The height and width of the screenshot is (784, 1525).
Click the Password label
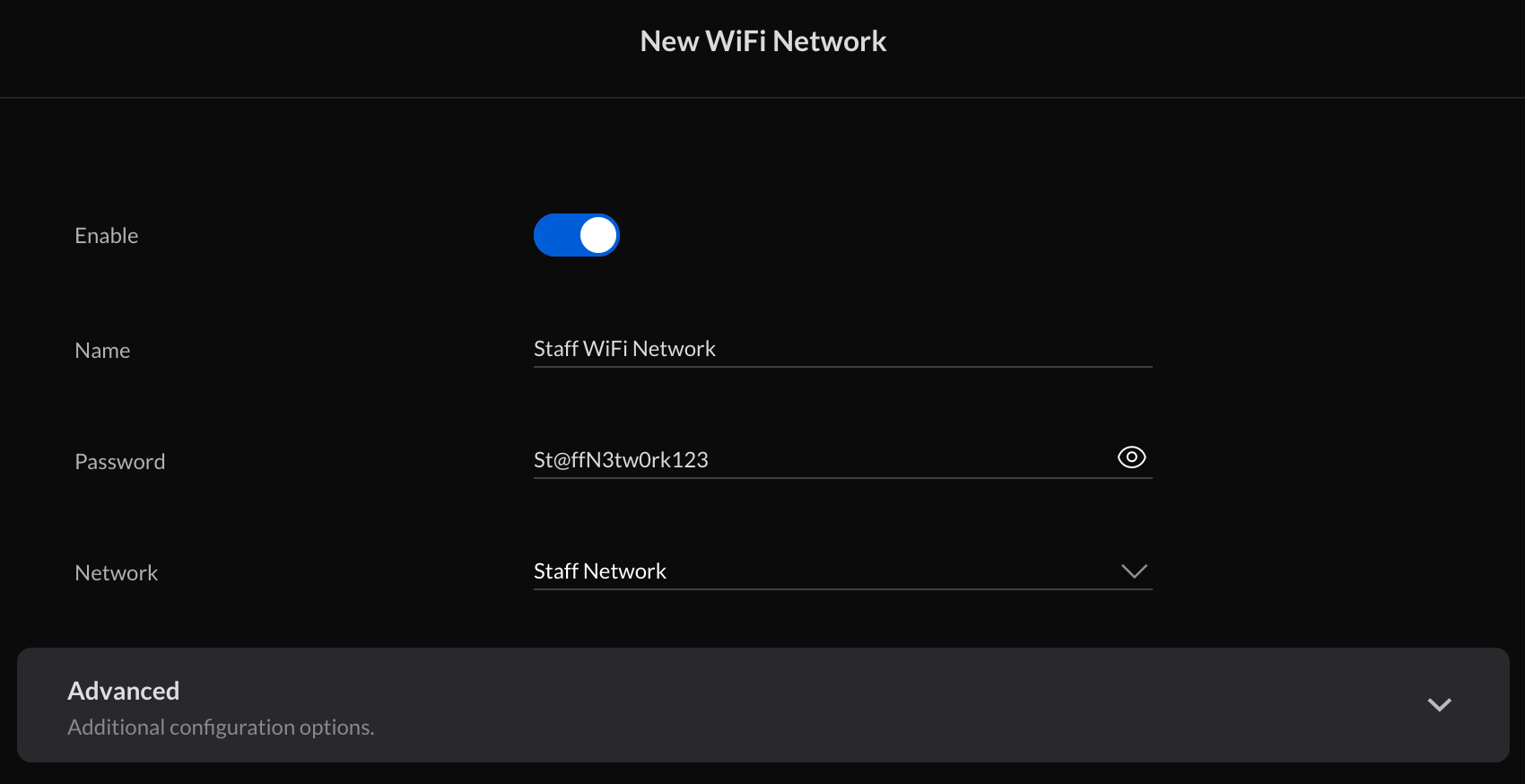[120, 462]
